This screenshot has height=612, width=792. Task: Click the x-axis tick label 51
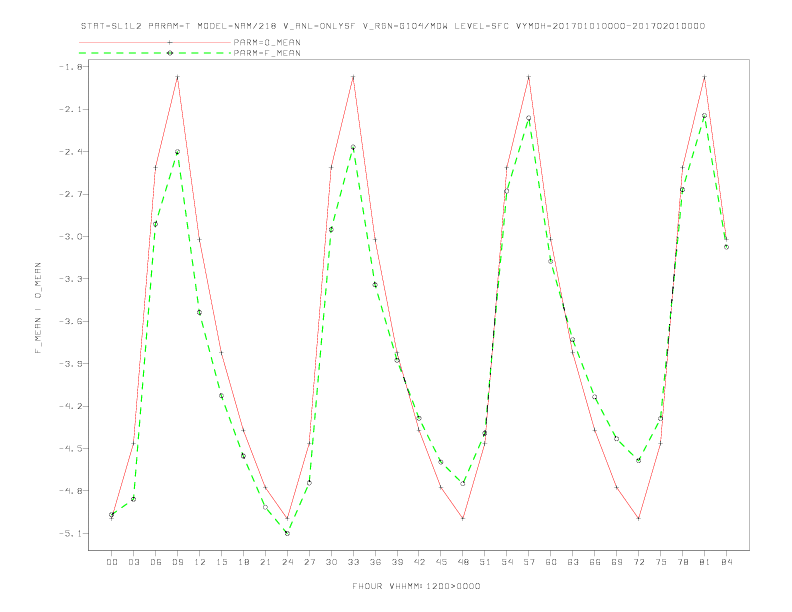[485, 562]
